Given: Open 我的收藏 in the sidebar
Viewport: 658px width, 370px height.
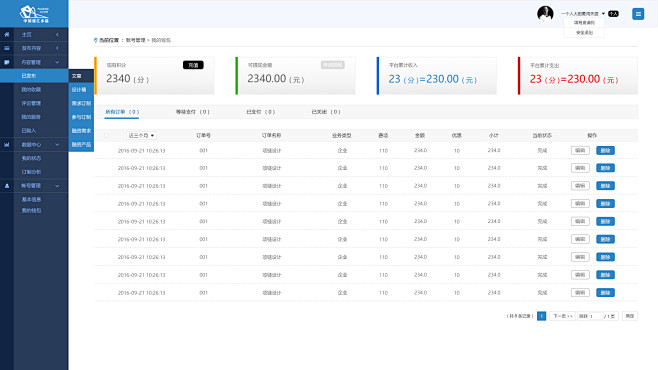Looking at the screenshot, I should [x=31, y=89].
